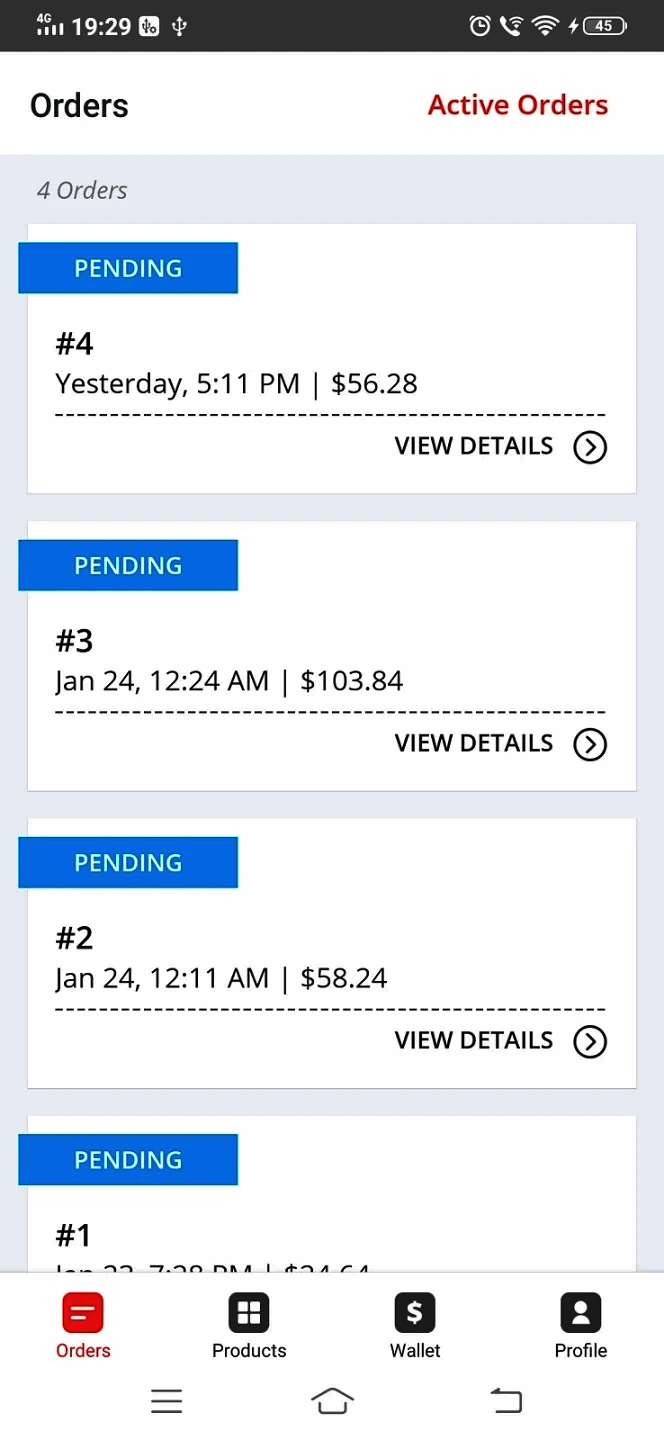Tap the arrow circle icon for order #4

(x=590, y=447)
